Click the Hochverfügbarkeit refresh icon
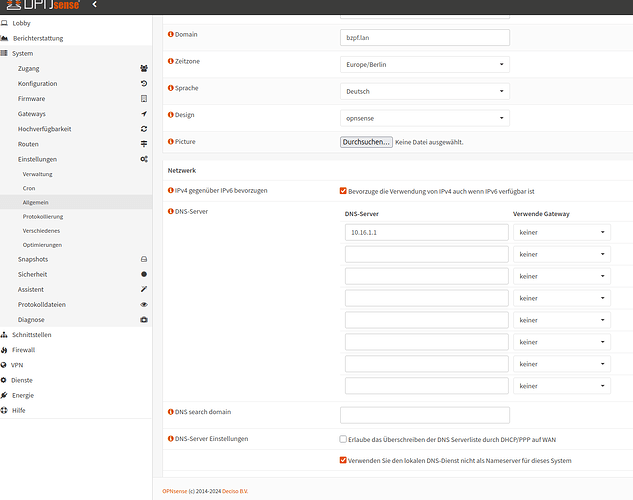This screenshot has width=633, height=500. (x=144, y=129)
